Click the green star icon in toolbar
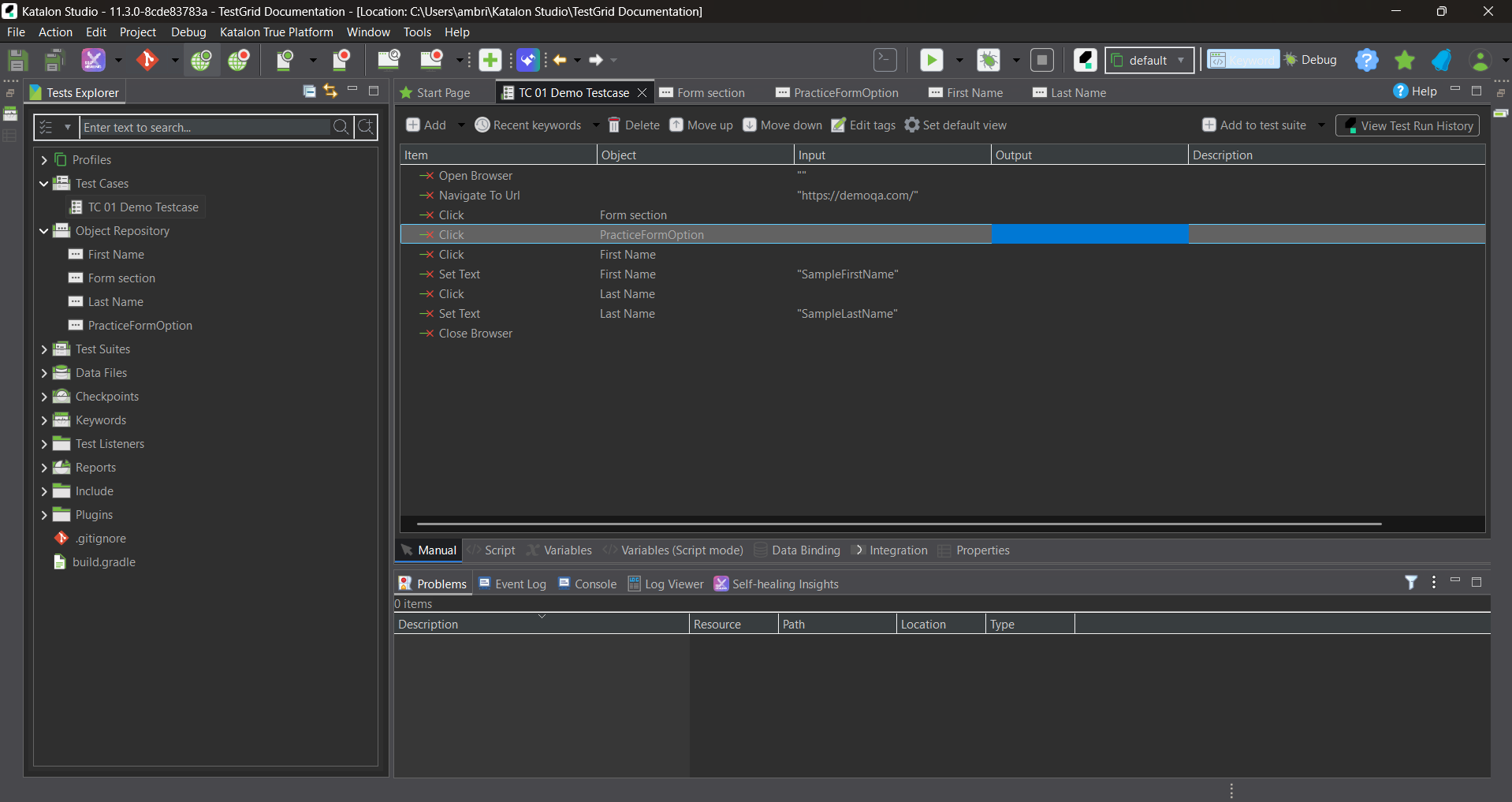The image size is (1512, 802). tap(1405, 60)
